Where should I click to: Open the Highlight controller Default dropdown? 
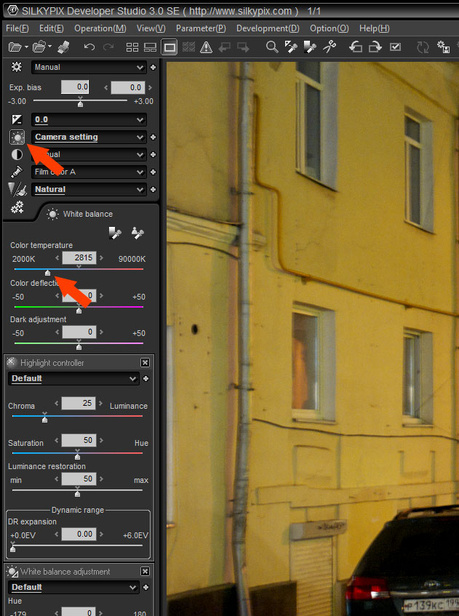point(73,379)
